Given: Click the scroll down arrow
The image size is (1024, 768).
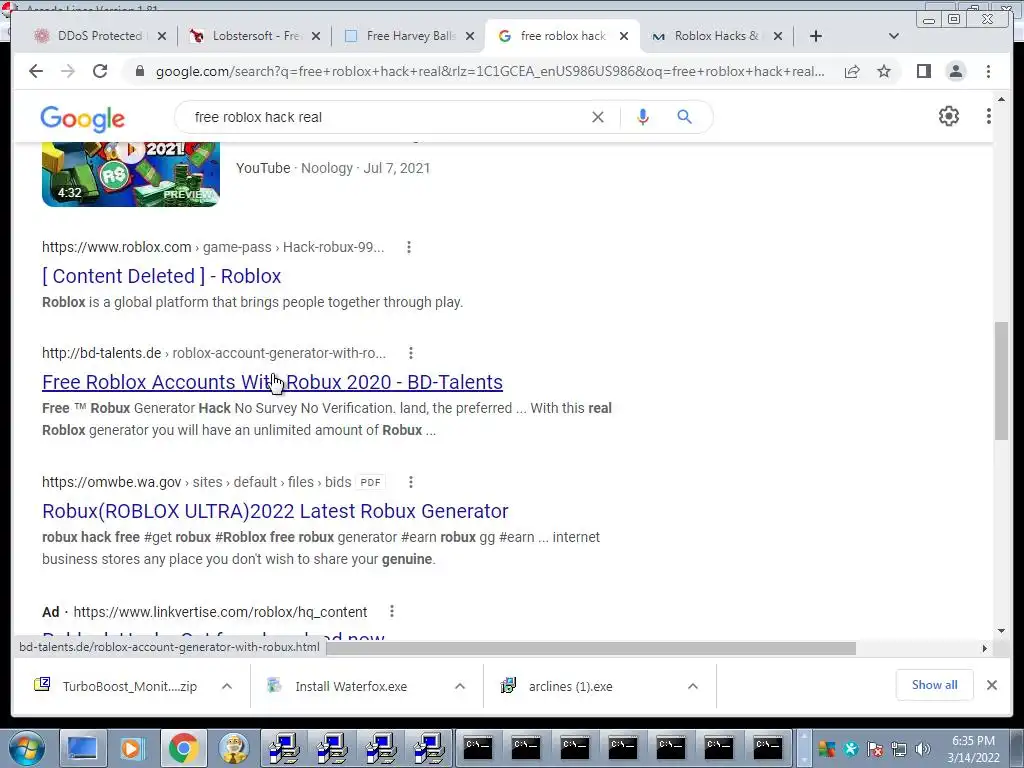Looking at the screenshot, I should [x=1001, y=631].
